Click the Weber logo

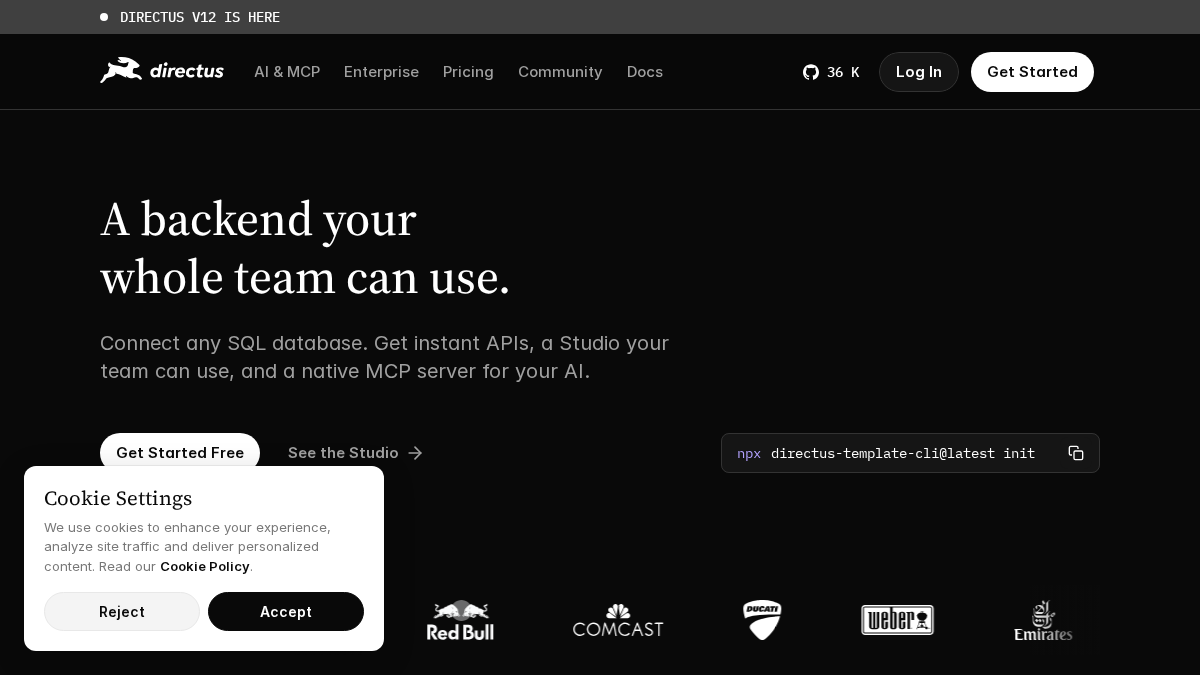point(898,620)
